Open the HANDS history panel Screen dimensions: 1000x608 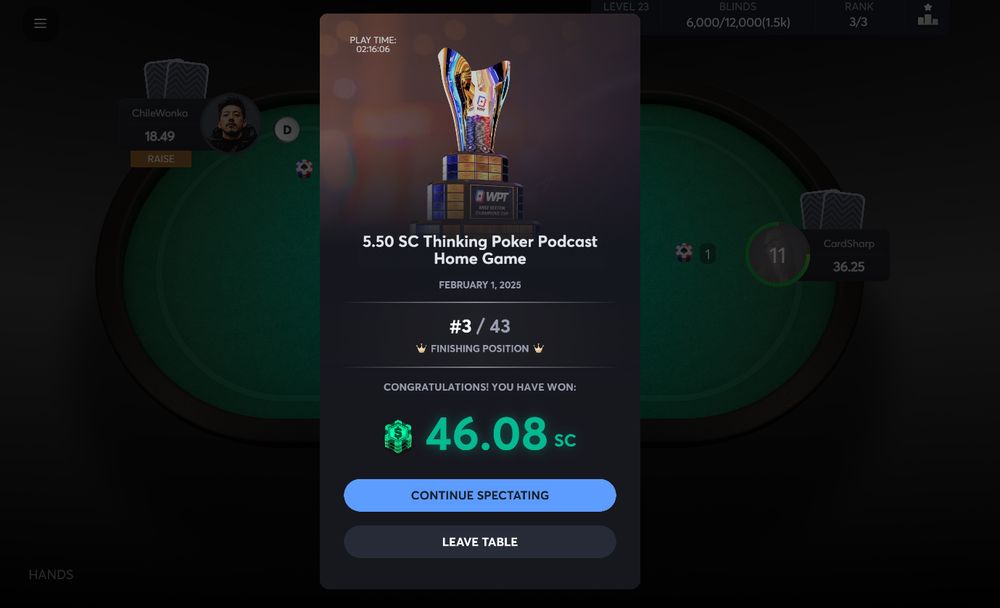pos(51,575)
